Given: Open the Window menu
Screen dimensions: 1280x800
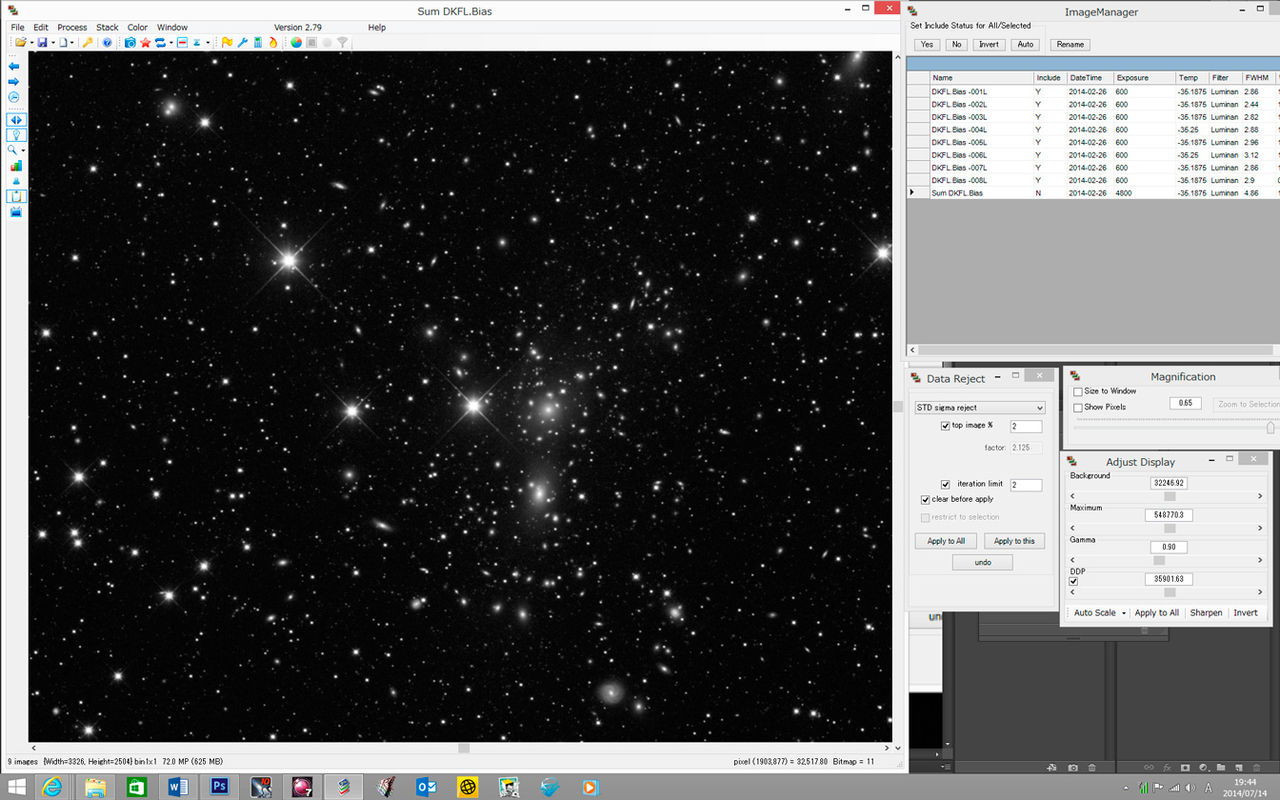Looking at the screenshot, I should point(172,27).
